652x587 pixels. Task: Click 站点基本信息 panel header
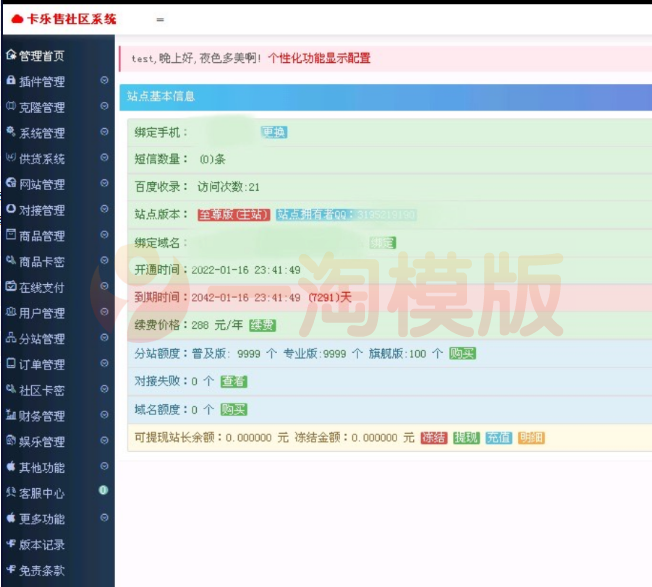pyautogui.click(x=385, y=97)
